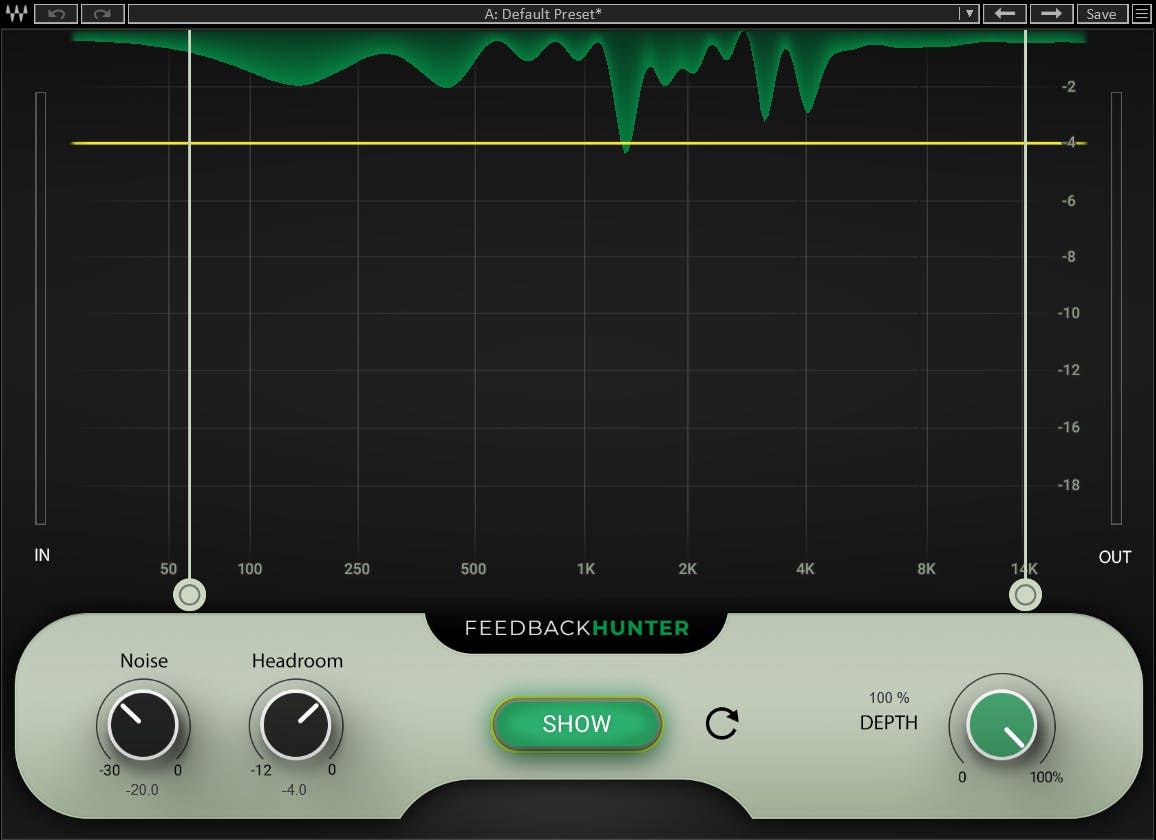
Task: Click the 100 % depth value readout
Action: 889,698
